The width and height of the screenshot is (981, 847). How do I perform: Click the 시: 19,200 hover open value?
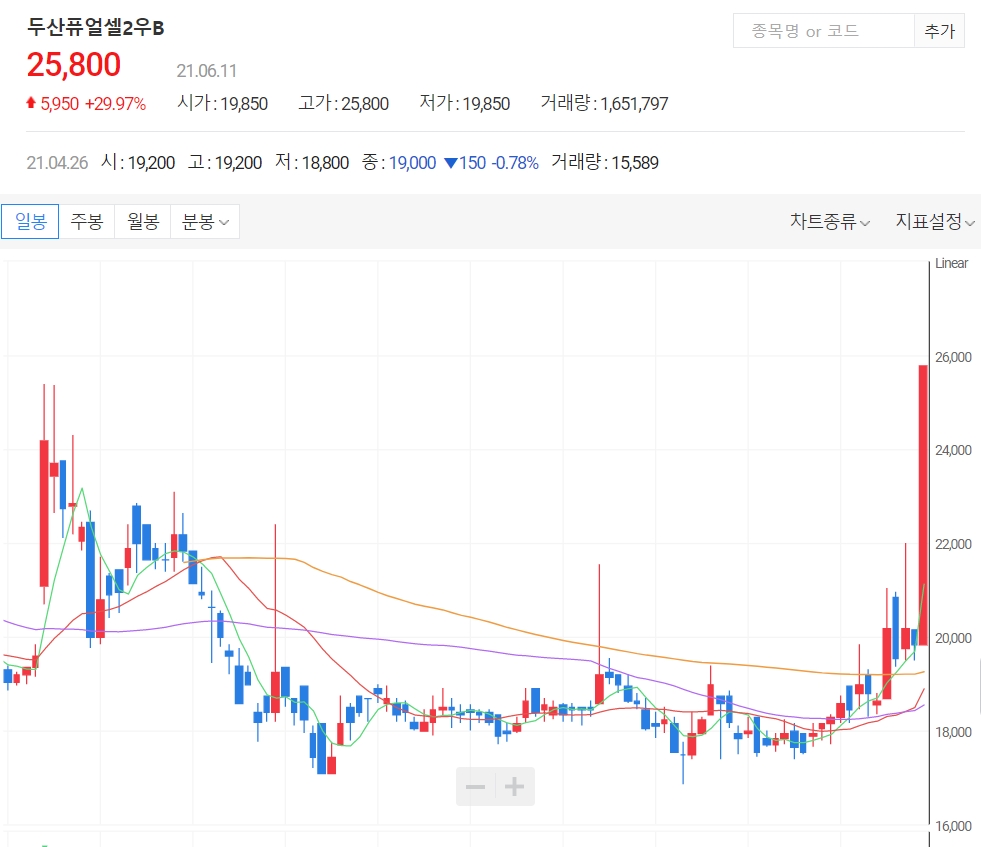tap(138, 163)
